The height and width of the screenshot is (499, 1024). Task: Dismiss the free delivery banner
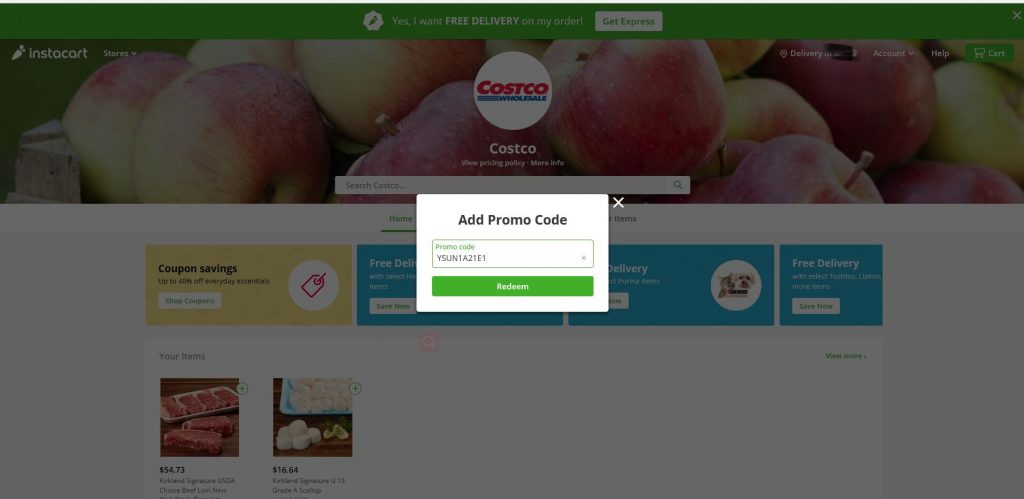tap(1016, 15)
